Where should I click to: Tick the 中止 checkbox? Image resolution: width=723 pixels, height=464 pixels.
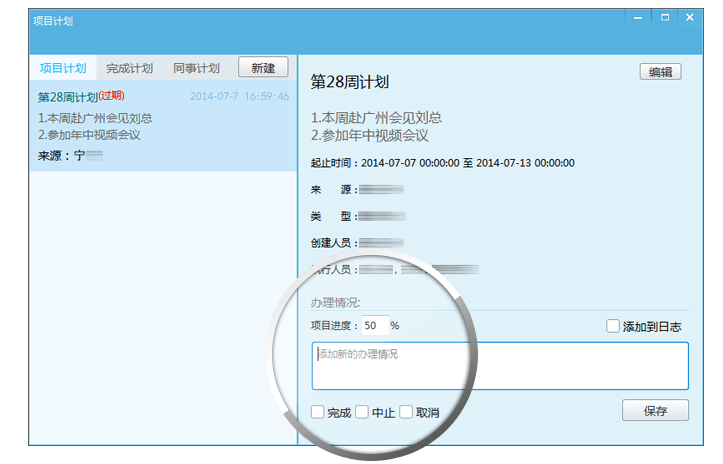pos(362,412)
